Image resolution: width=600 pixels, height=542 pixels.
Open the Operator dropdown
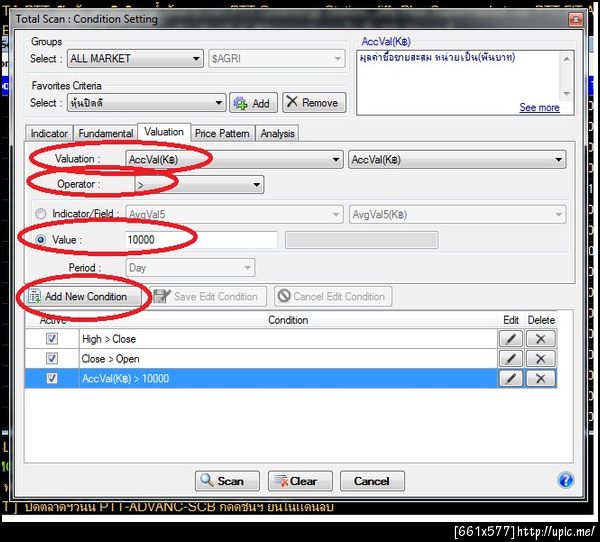point(199,185)
